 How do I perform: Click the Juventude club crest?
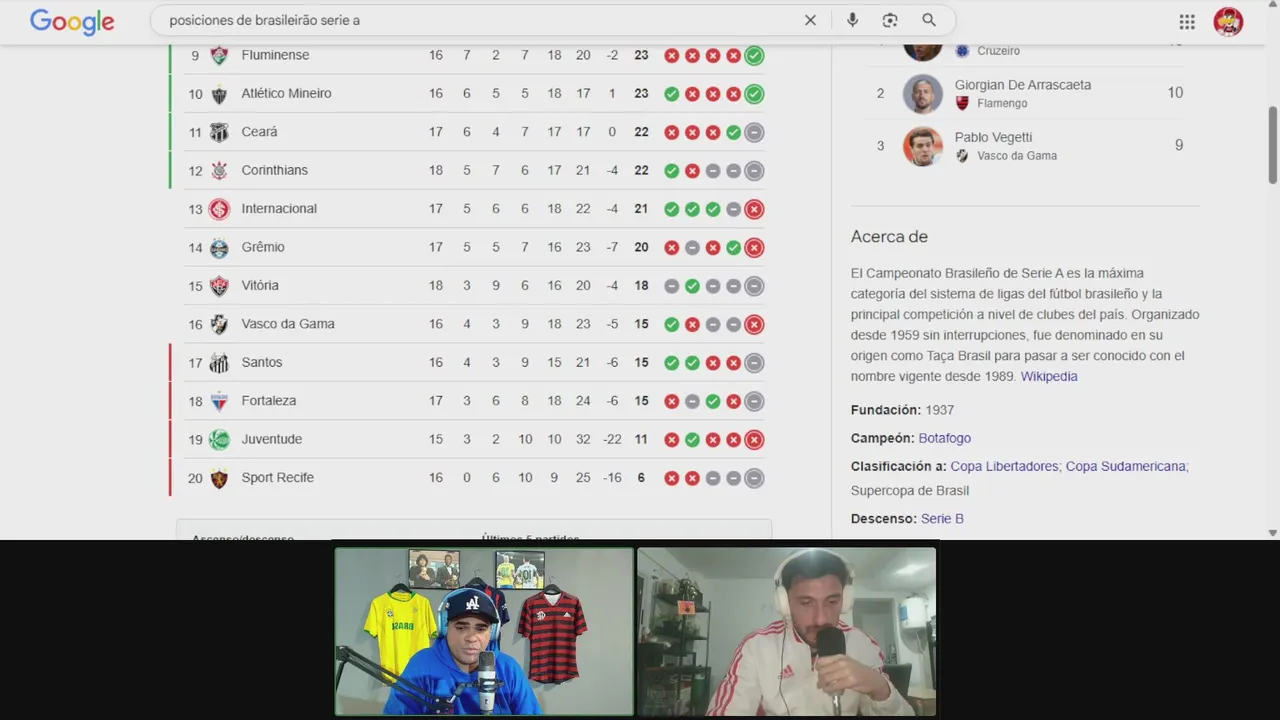[219, 439]
